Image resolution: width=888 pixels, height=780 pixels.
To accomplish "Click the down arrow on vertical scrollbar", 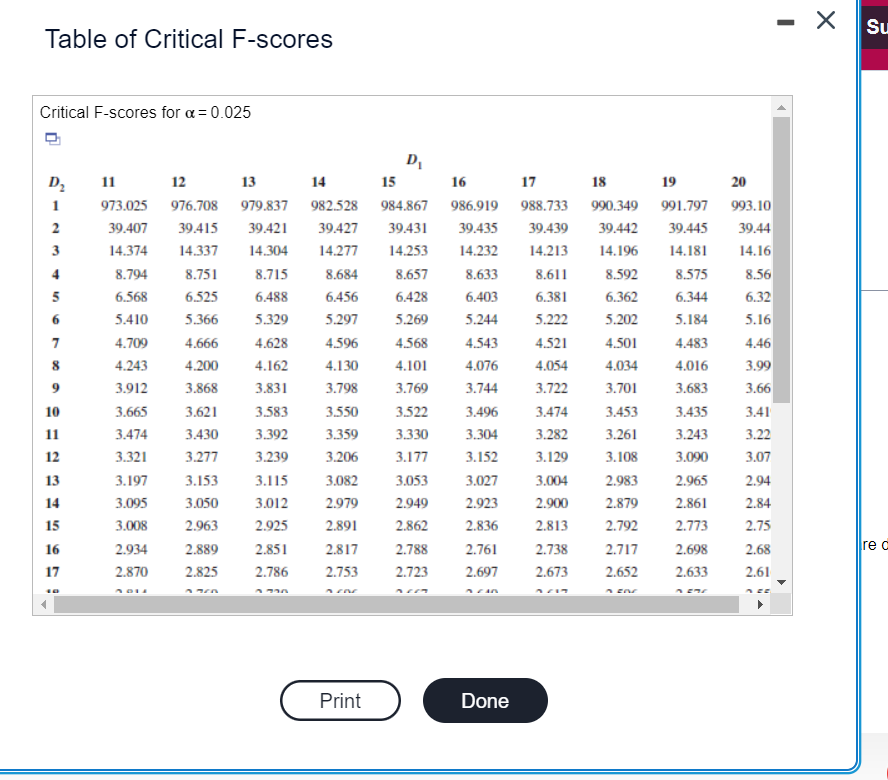I will (x=781, y=581).
